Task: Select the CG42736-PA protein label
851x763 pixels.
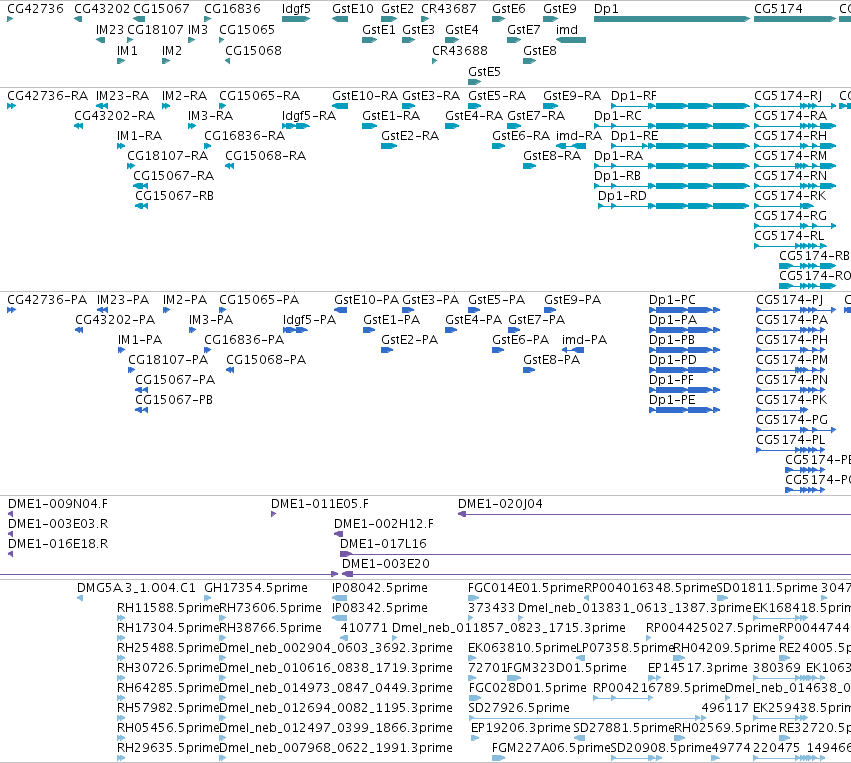Action: [47, 300]
